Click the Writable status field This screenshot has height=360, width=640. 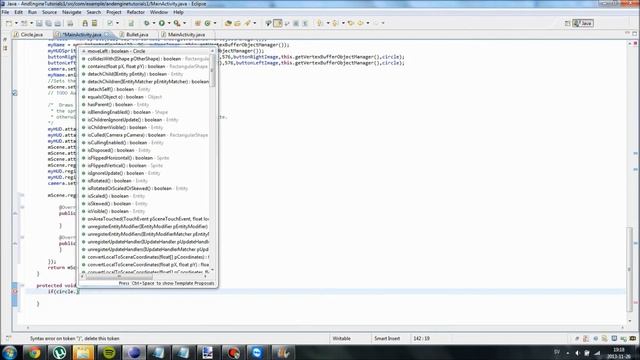point(341,338)
